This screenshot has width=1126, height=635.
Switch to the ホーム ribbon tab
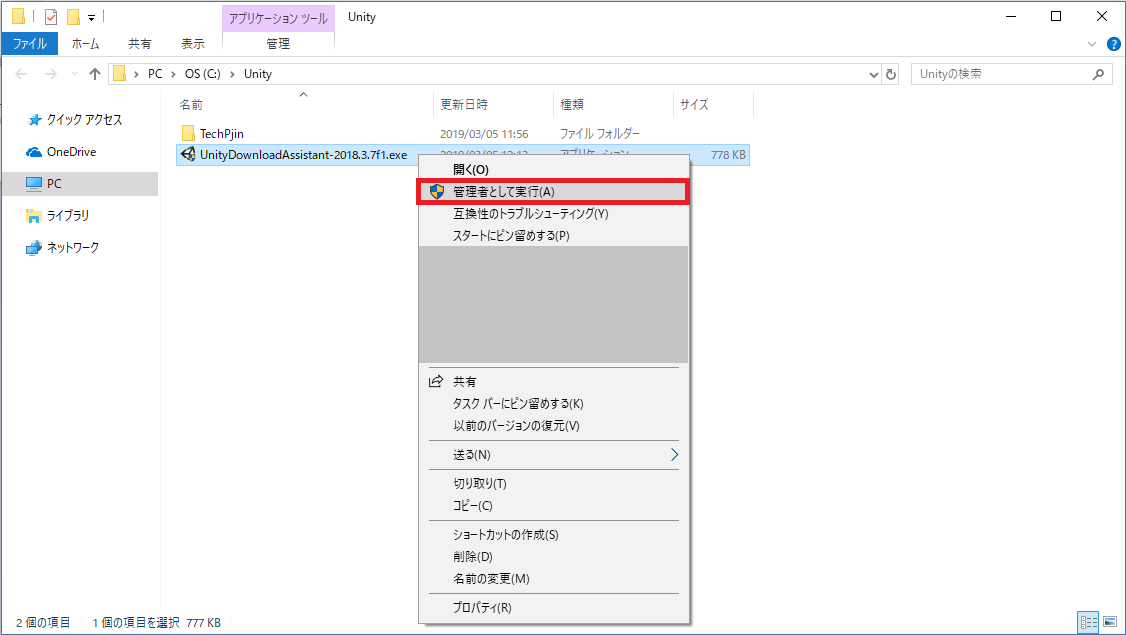[x=85, y=44]
